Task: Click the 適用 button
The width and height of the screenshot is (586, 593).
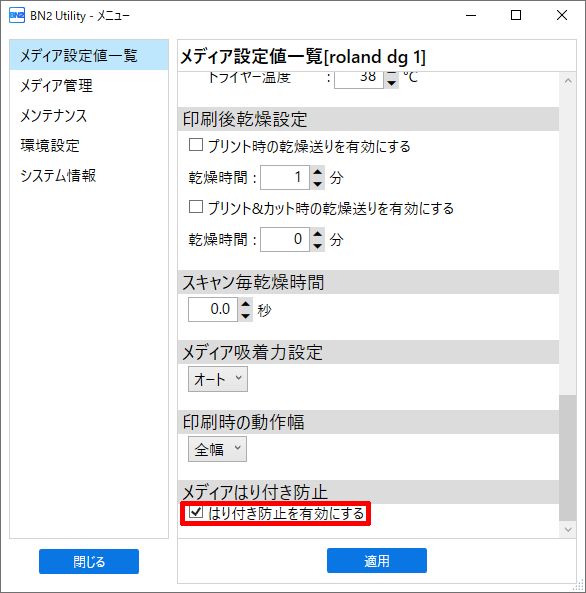Action: click(377, 560)
